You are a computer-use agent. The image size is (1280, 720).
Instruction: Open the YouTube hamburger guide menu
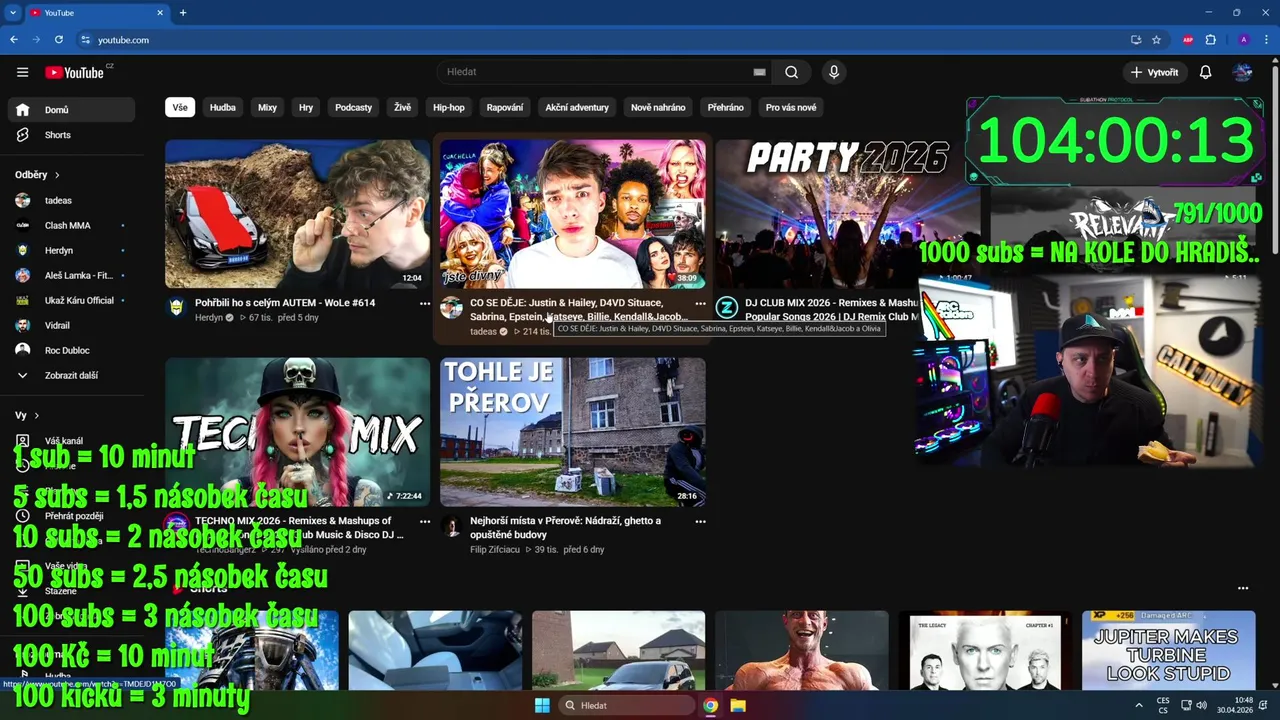[22, 72]
